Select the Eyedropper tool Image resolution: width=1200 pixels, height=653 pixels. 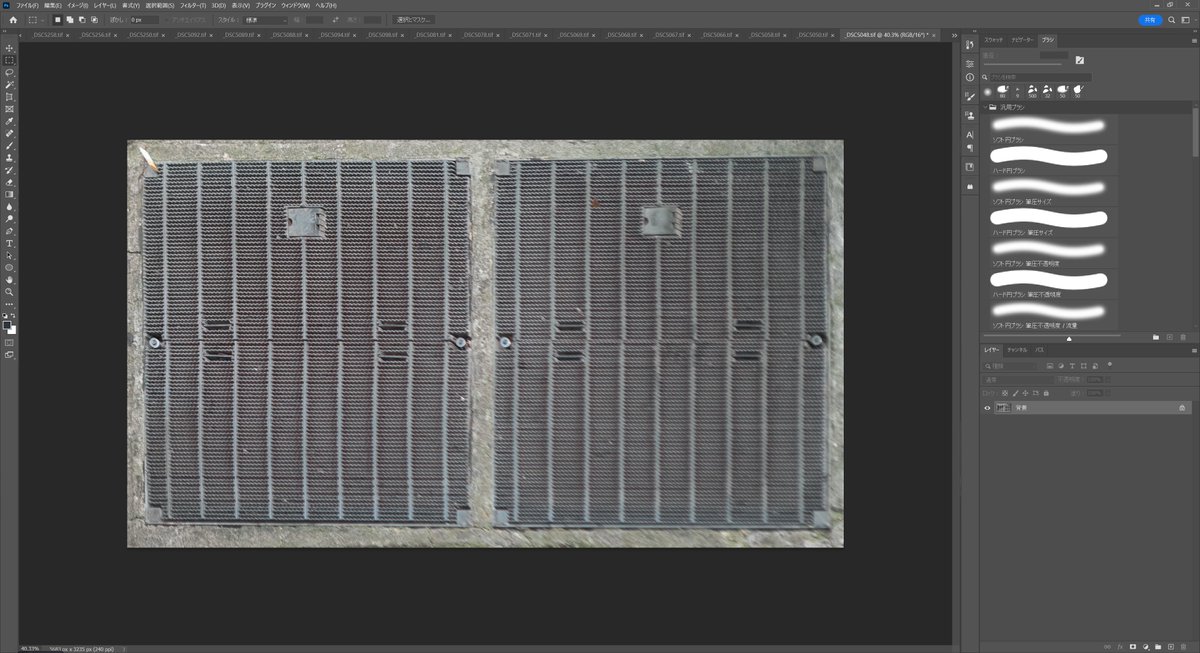[9, 121]
